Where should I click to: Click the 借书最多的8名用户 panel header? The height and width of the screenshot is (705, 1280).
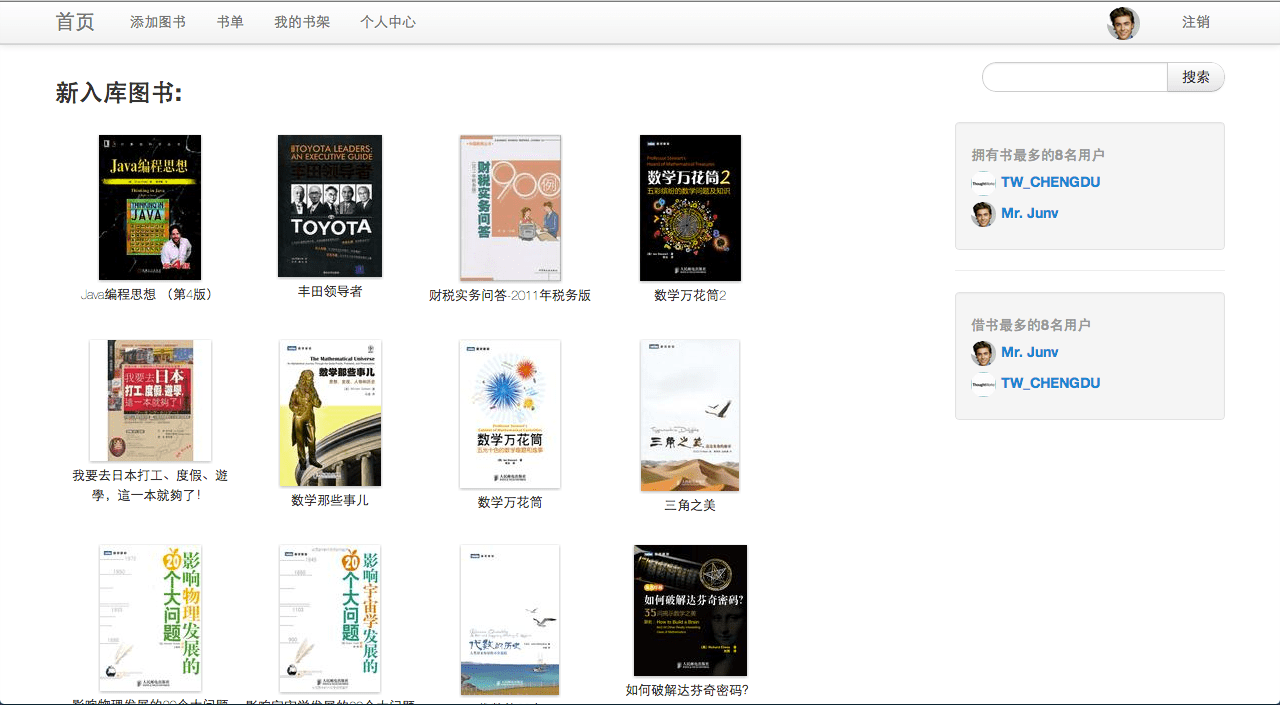click(x=1030, y=325)
